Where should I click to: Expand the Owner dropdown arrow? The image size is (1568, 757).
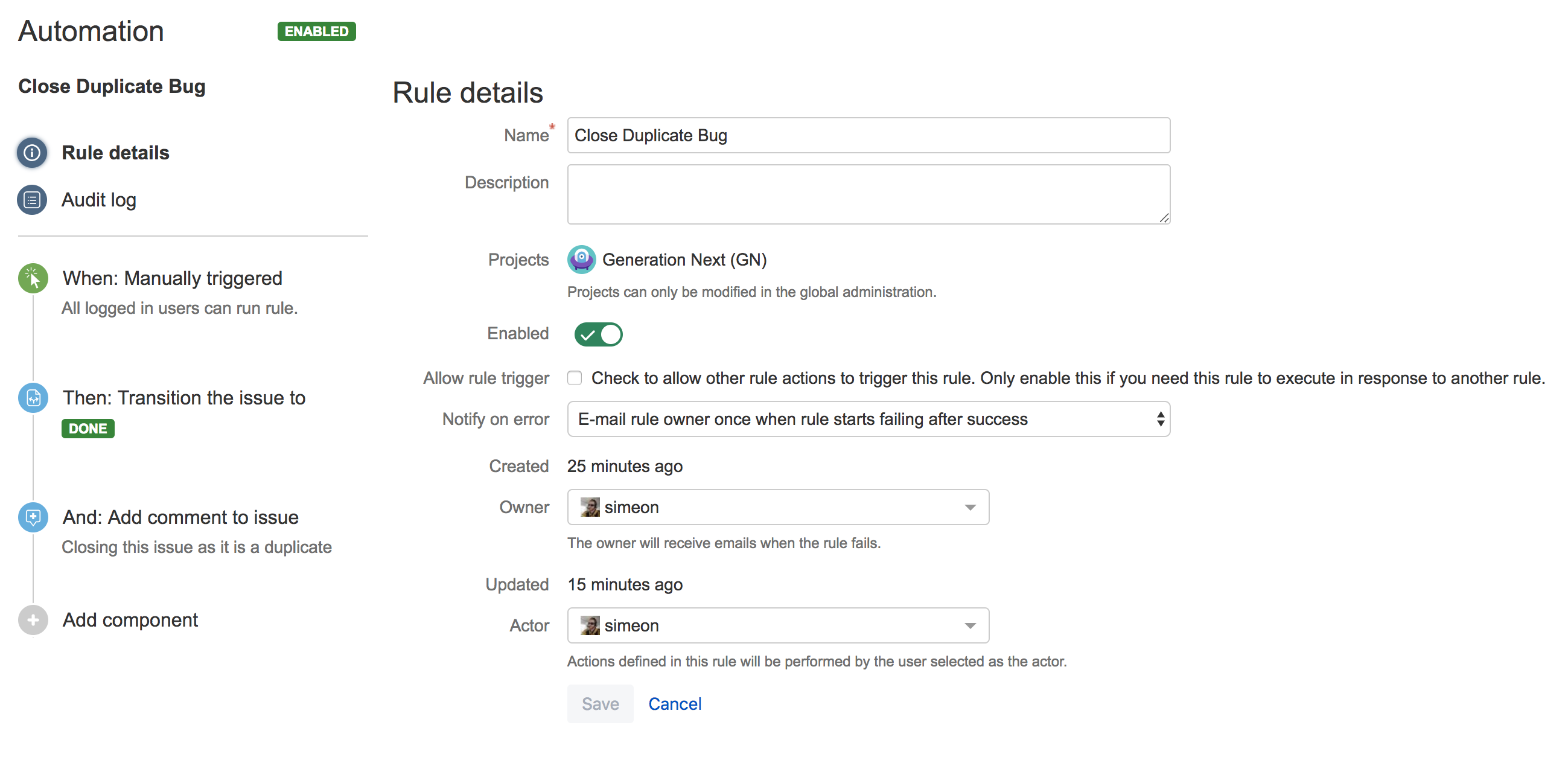coord(970,507)
